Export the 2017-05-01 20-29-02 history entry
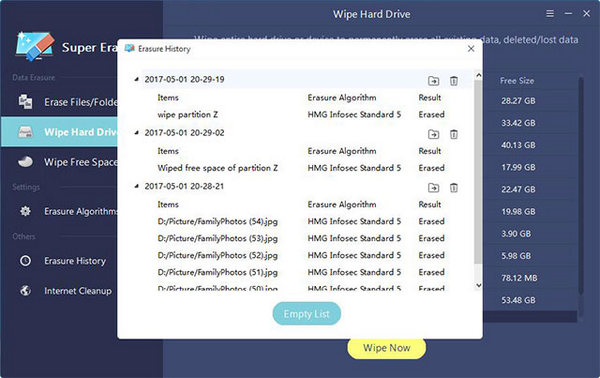600x378 pixels. tap(433, 134)
